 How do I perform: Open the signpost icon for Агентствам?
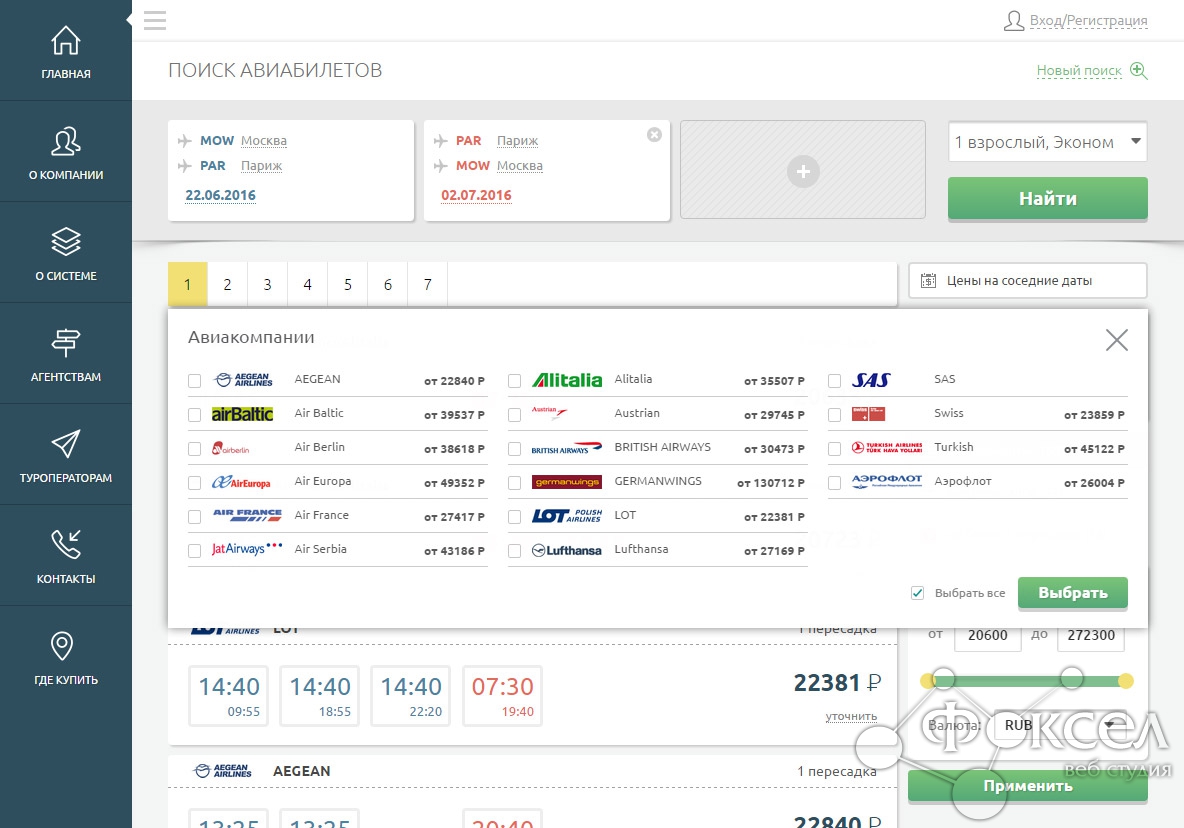[x=66, y=343]
